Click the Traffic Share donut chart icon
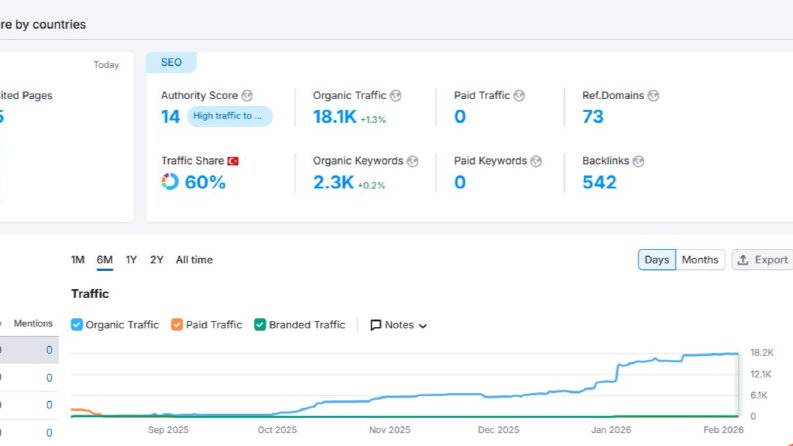 click(x=170, y=182)
